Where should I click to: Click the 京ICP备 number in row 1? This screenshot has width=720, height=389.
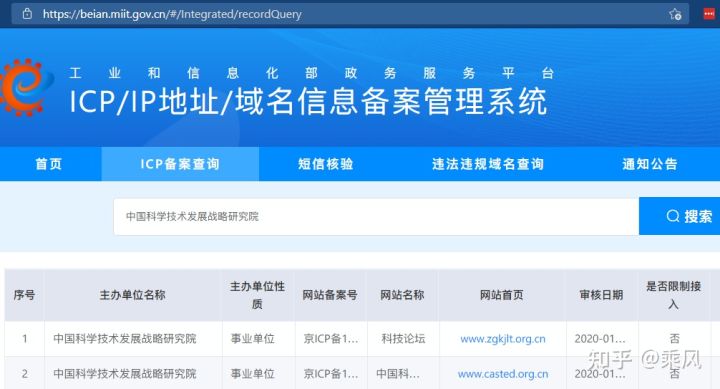tap(331, 339)
